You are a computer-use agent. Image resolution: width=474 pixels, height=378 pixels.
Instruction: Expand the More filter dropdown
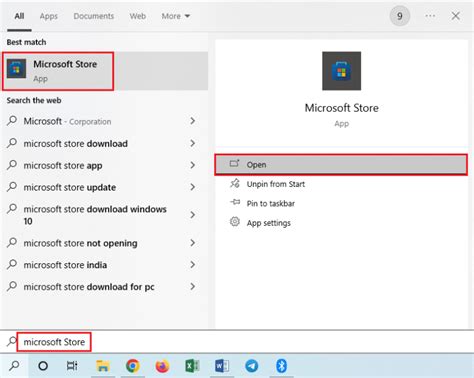176,16
